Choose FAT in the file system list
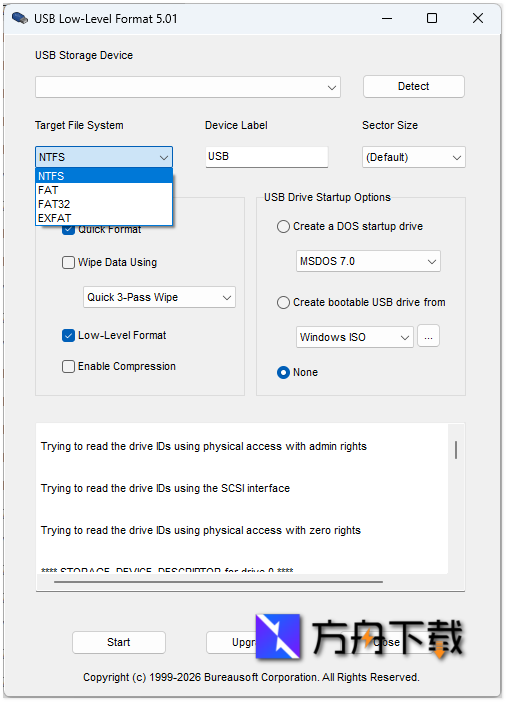The width and height of the screenshot is (506, 702). pyautogui.click(x=104, y=190)
